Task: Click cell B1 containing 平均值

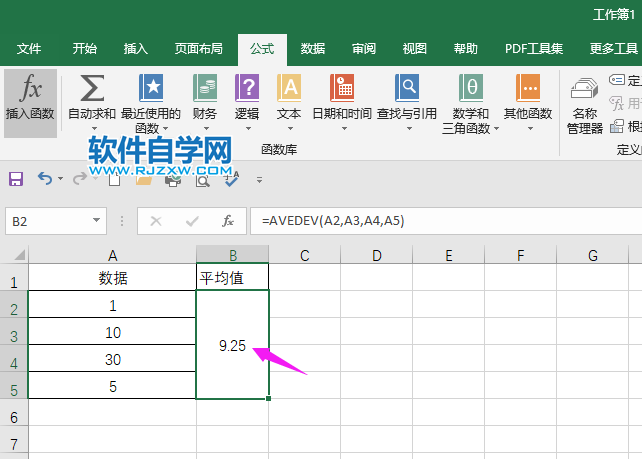Action: click(x=233, y=278)
